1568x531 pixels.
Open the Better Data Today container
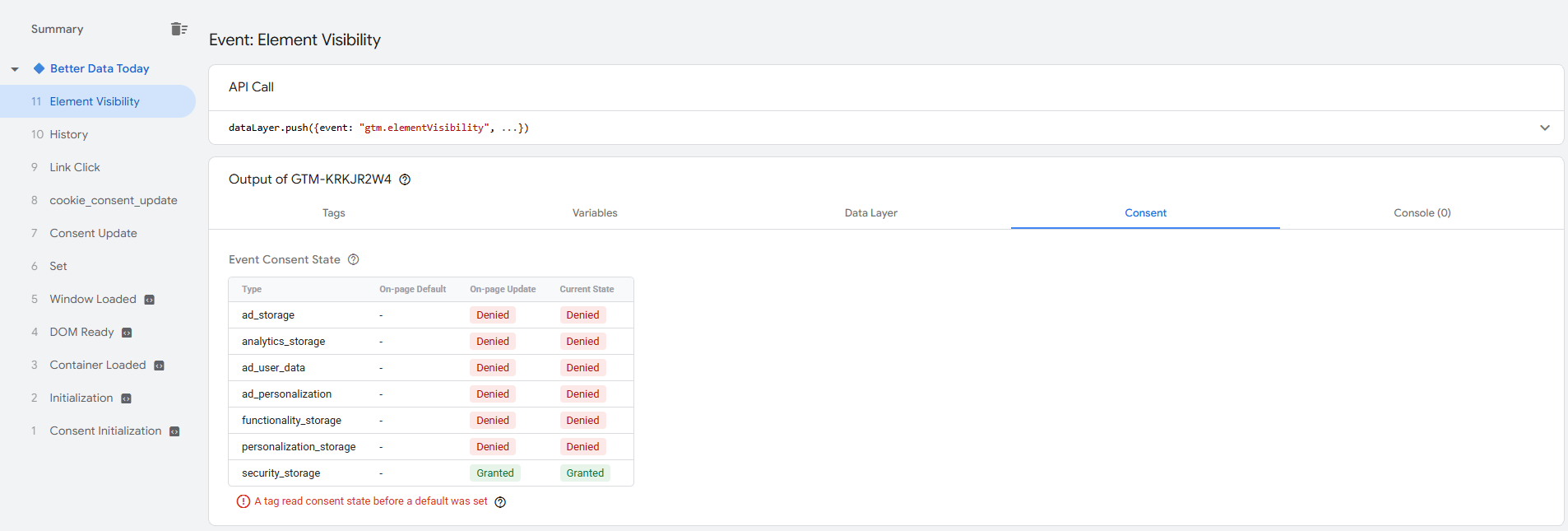[x=100, y=68]
